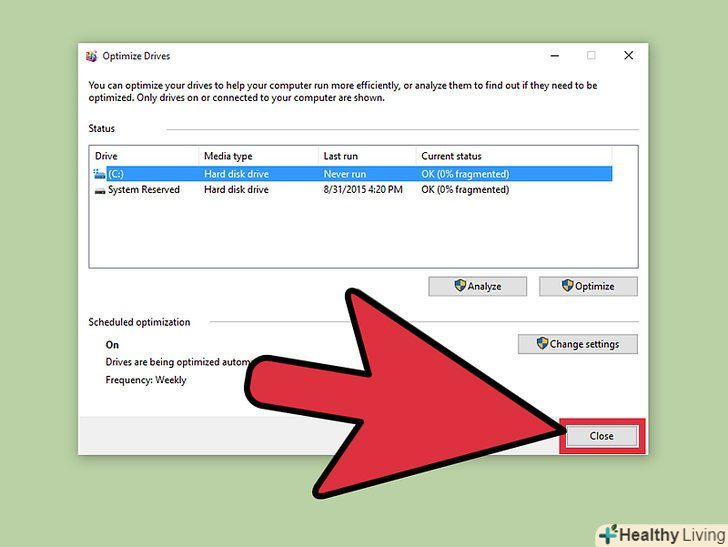Click Hard disk drive cell for System Reserved
Screen dimensions: 728x547
click(x=236, y=189)
